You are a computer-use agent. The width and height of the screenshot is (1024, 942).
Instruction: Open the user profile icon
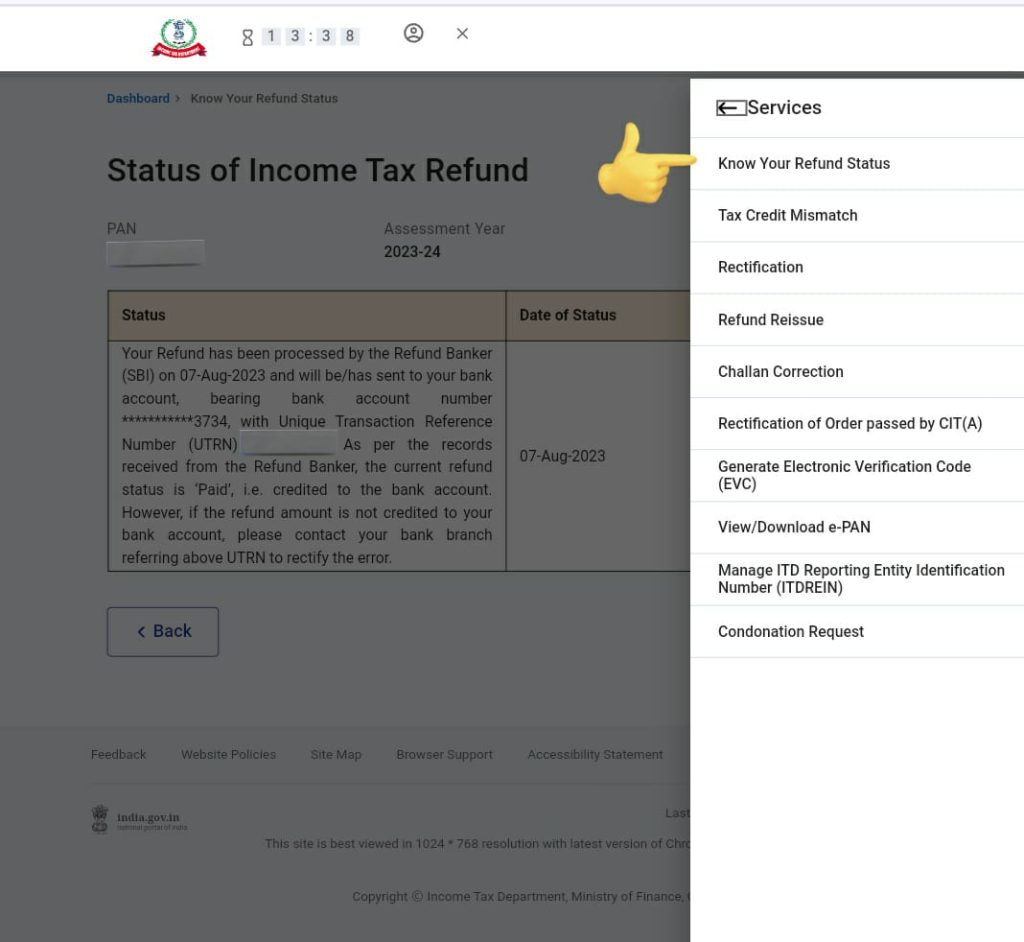(413, 34)
